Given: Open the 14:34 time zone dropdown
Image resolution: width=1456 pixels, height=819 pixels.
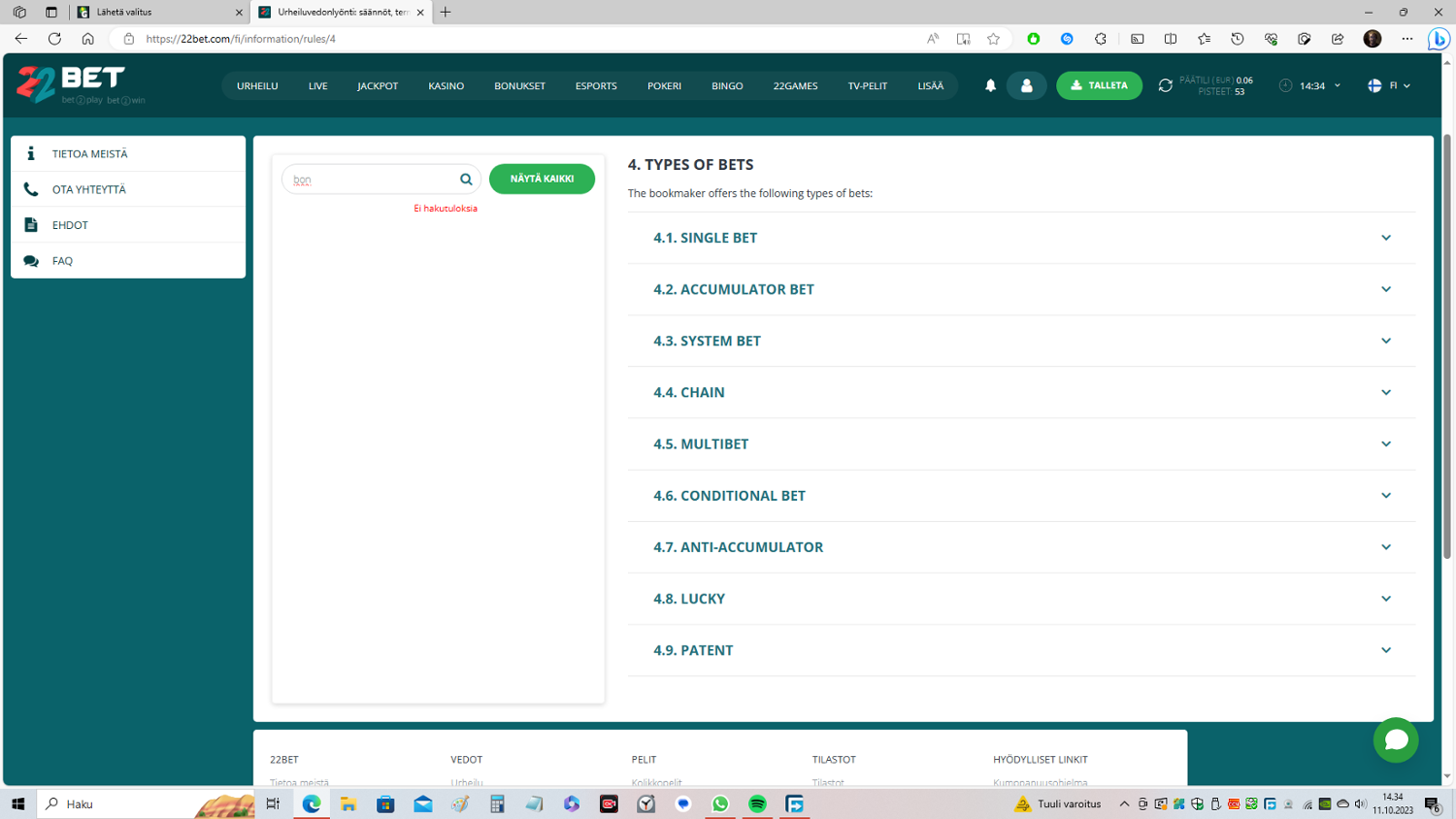Looking at the screenshot, I should [1311, 85].
